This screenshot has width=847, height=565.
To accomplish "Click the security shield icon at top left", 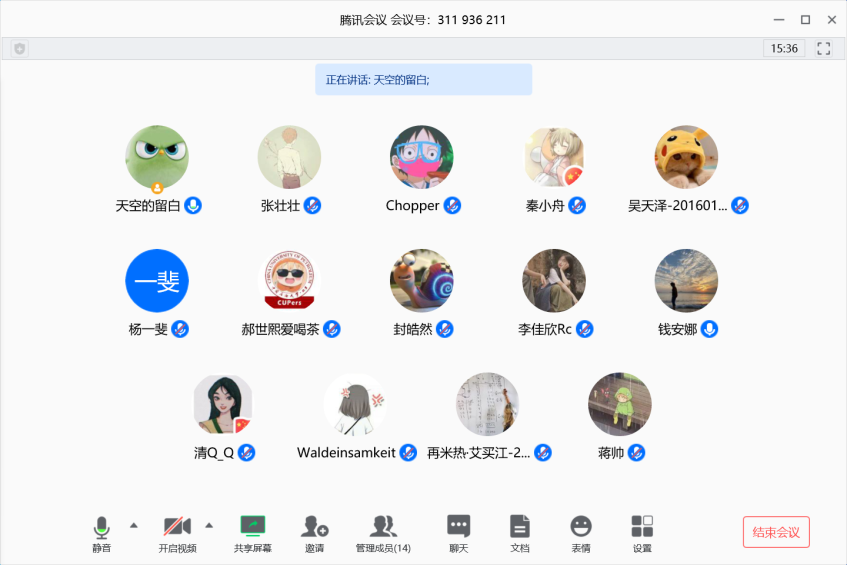I will (x=20, y=48).
